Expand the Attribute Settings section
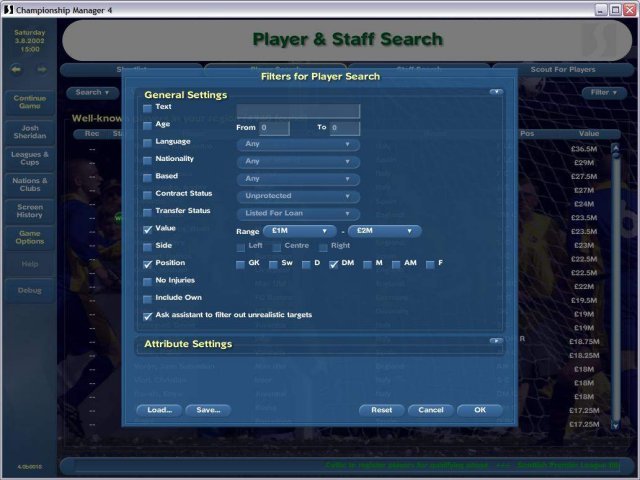The height and width of the screenshot is (480, 640). tap(495, 342)
